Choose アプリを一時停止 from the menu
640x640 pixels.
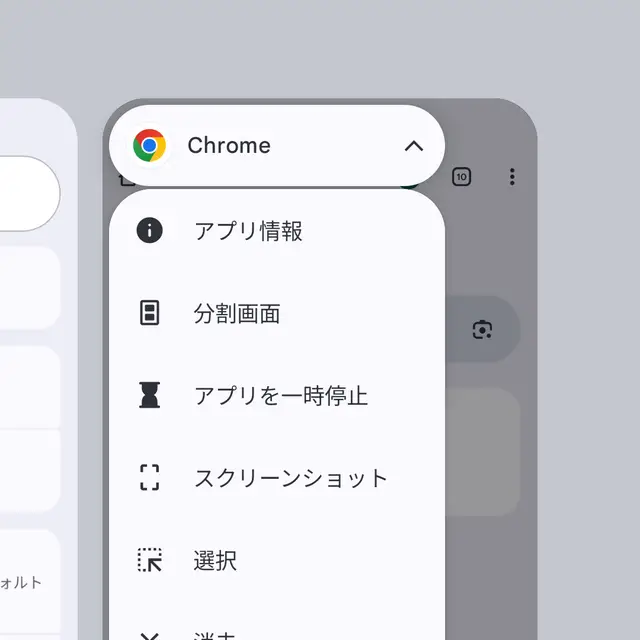pos(277,395)
